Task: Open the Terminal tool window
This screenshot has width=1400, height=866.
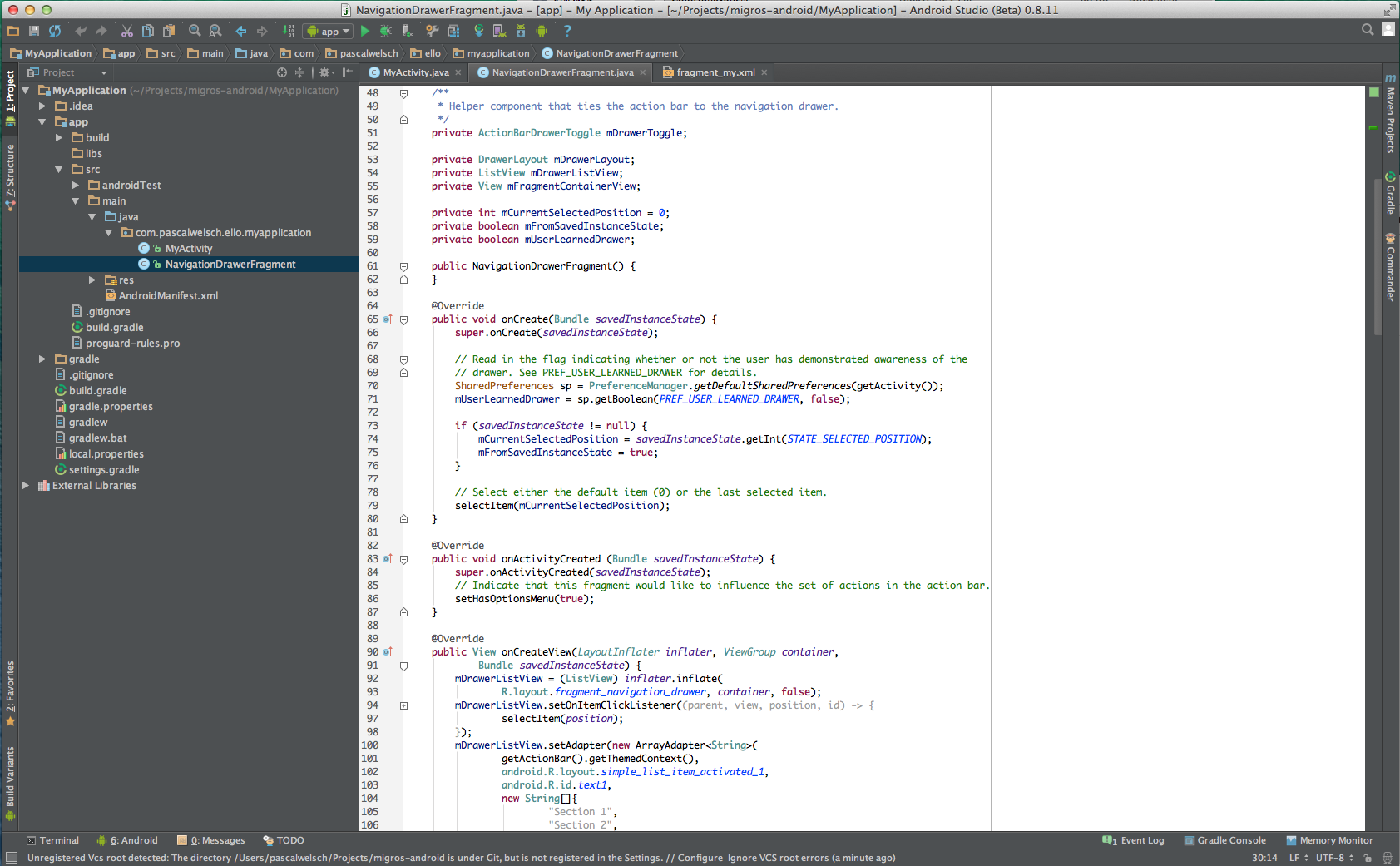Action: coord(52,840)
